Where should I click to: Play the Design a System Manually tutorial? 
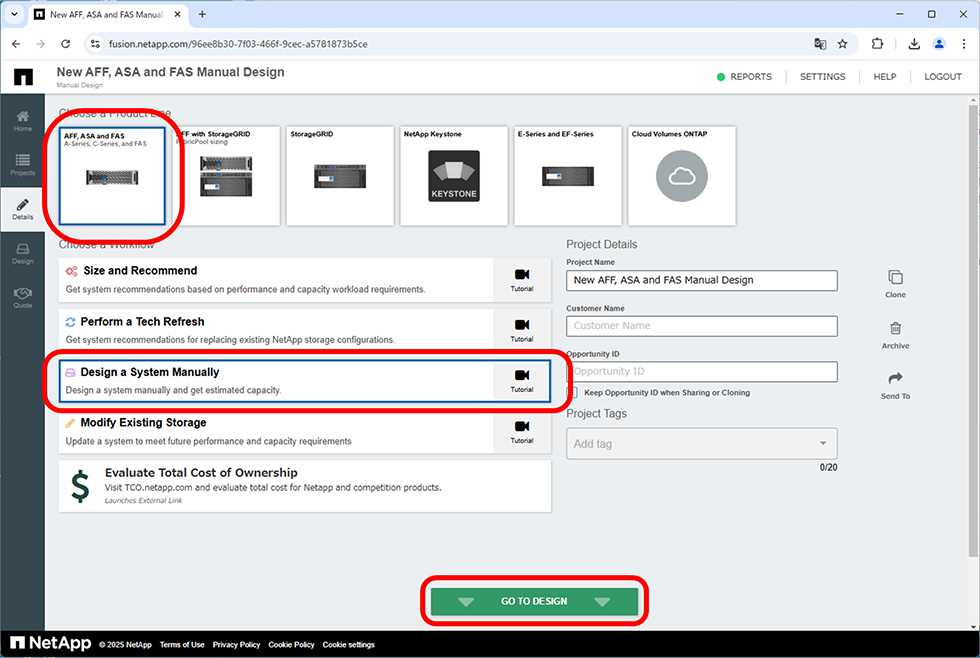(x=522, y=381)
